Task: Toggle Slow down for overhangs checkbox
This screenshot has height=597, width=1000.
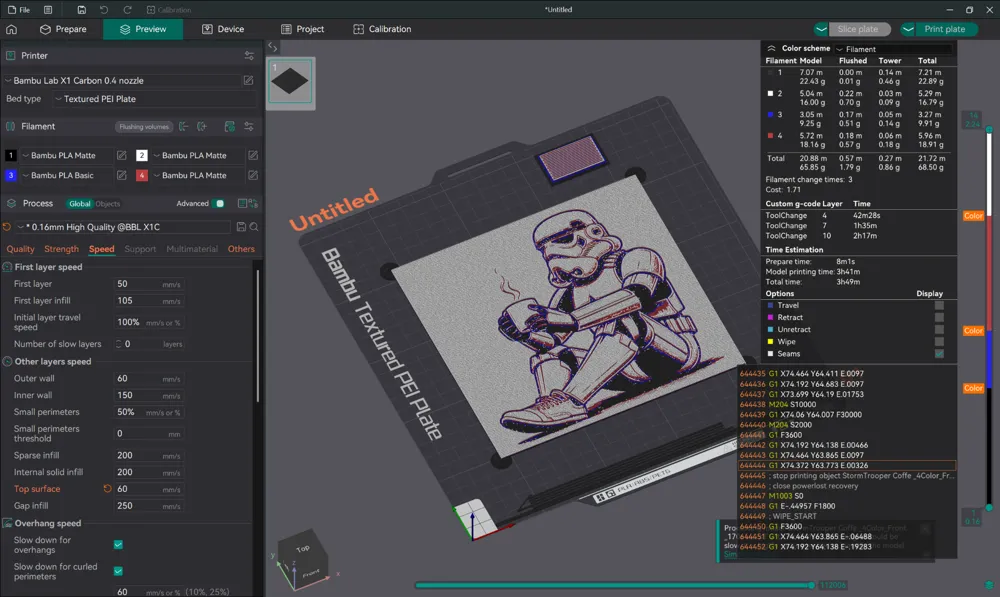Action: (x=118, y=545)
